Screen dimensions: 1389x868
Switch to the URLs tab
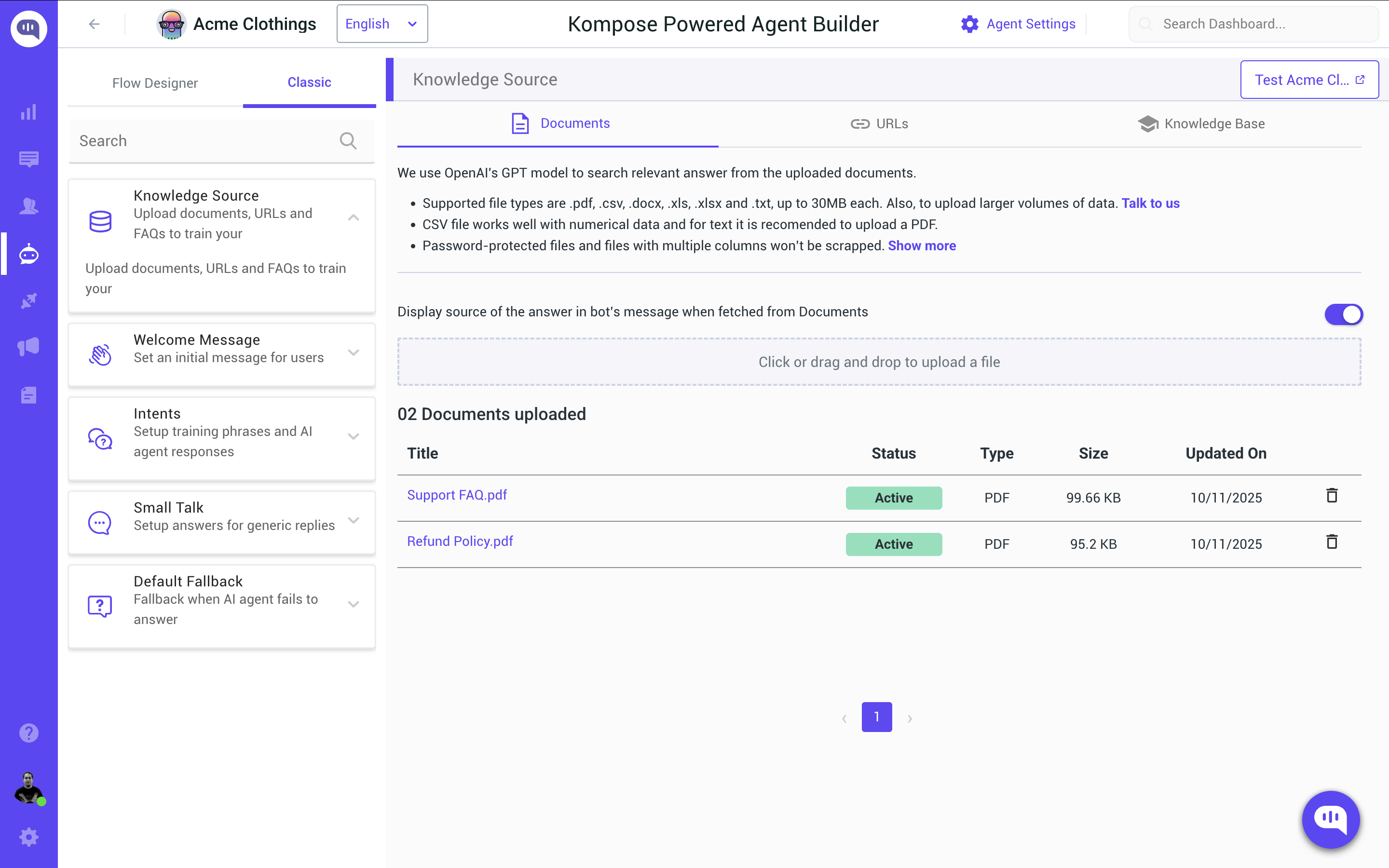(x=879, y=124)
